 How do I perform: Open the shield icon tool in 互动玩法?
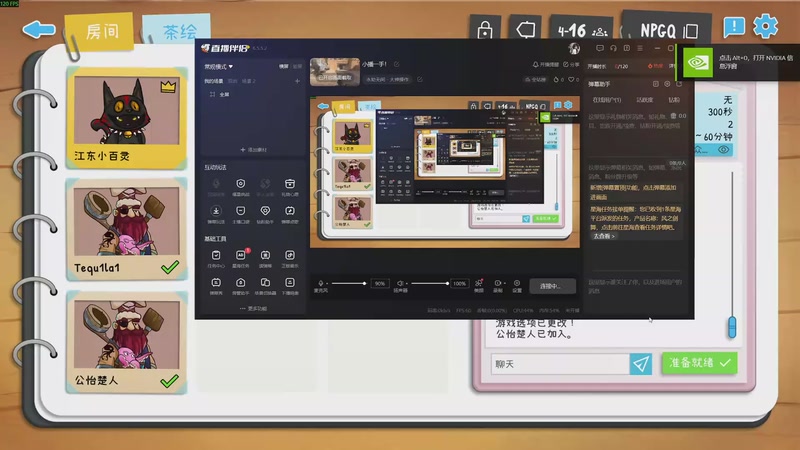(x=240, y=186)
